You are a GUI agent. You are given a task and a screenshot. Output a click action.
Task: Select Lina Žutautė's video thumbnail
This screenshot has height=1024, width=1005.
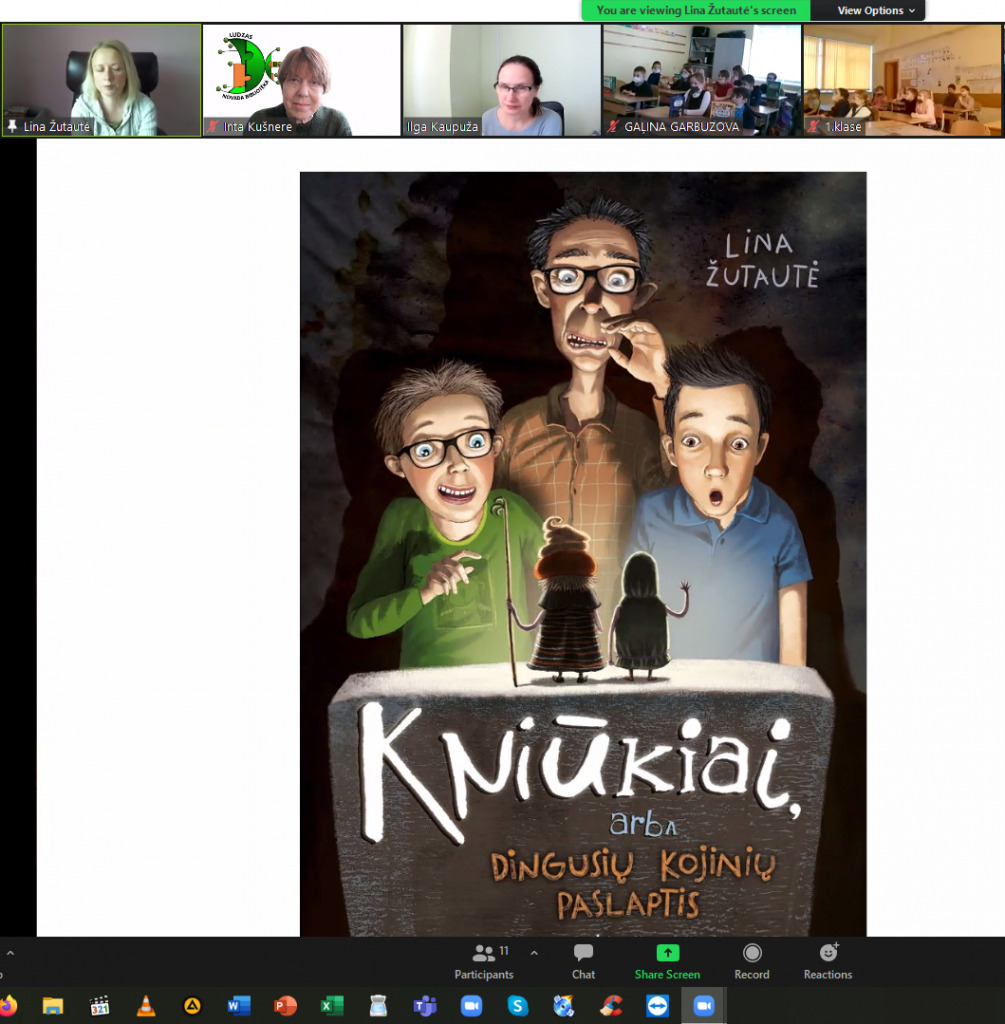101,80
